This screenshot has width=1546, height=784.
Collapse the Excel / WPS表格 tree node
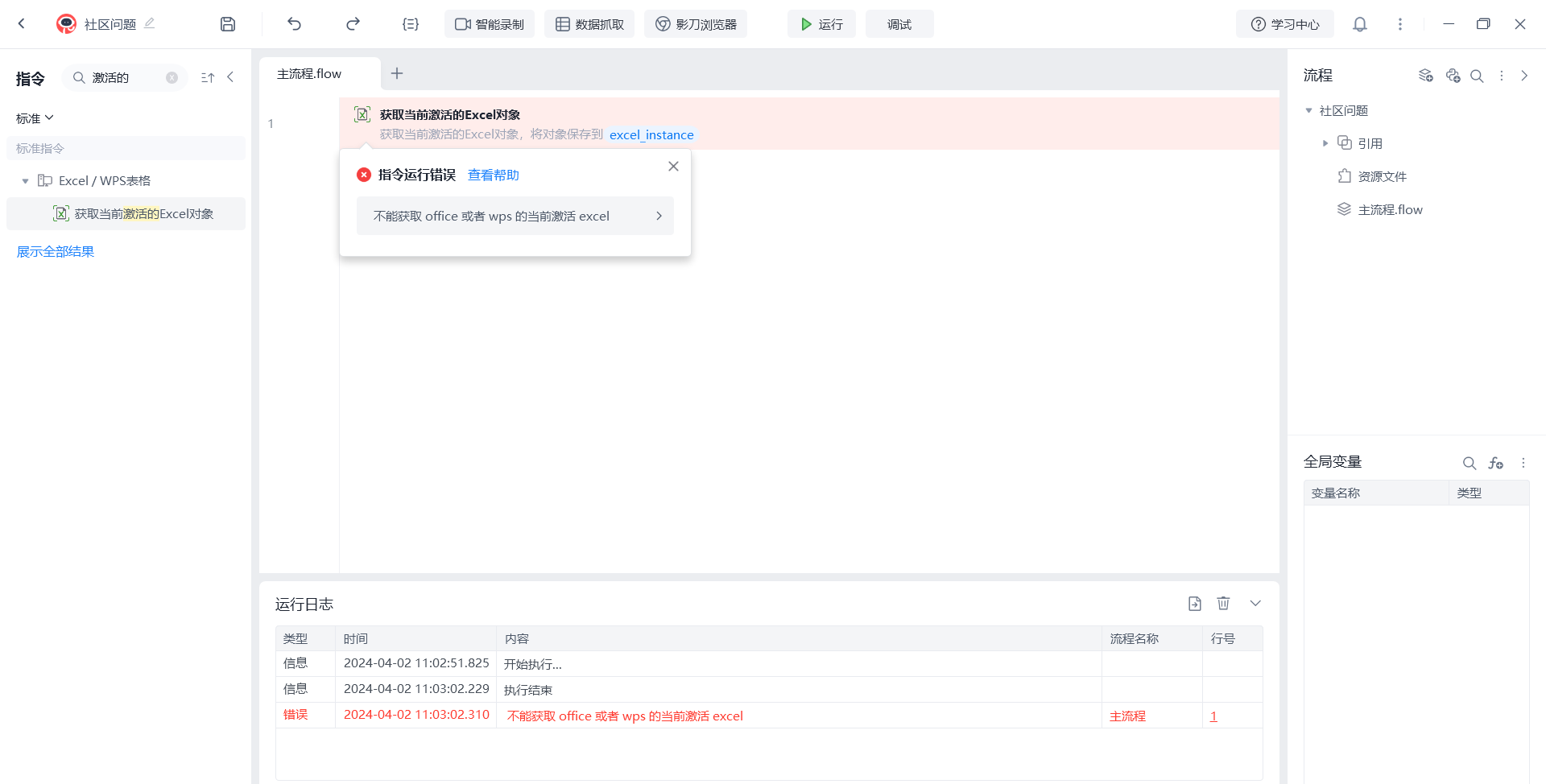(26, 181)
